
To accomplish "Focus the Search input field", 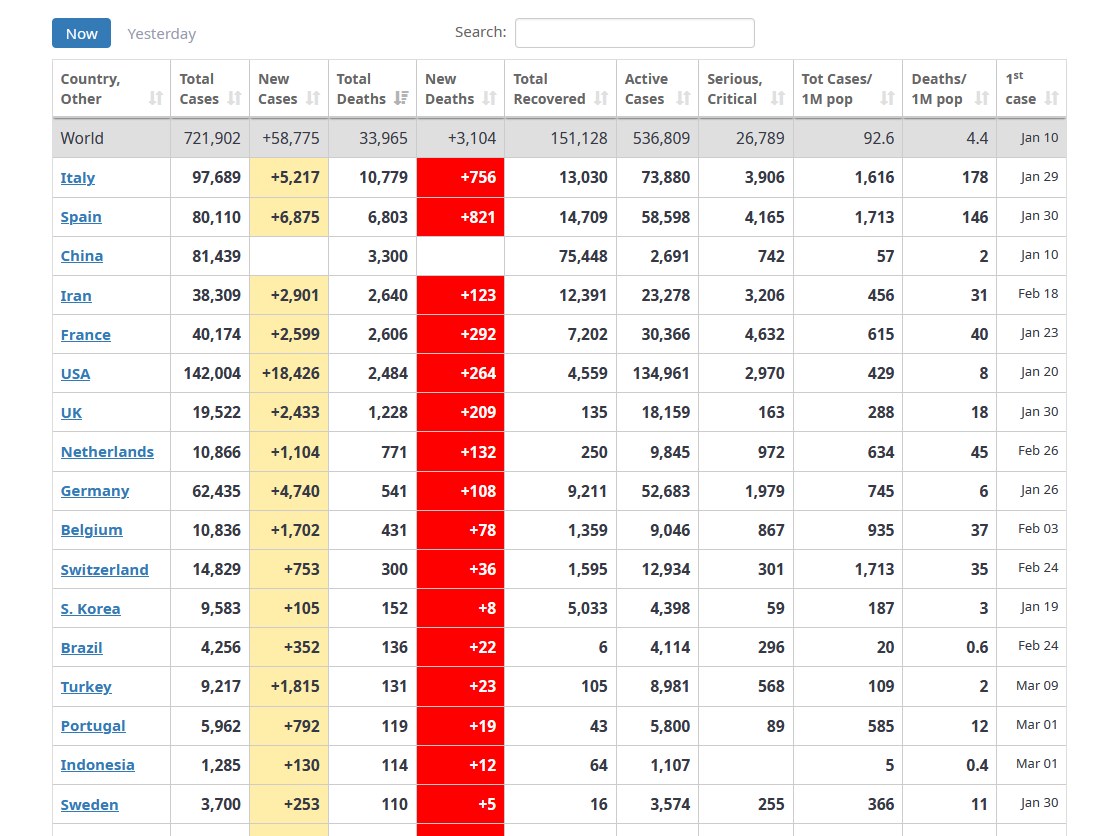I will (634, 33).
